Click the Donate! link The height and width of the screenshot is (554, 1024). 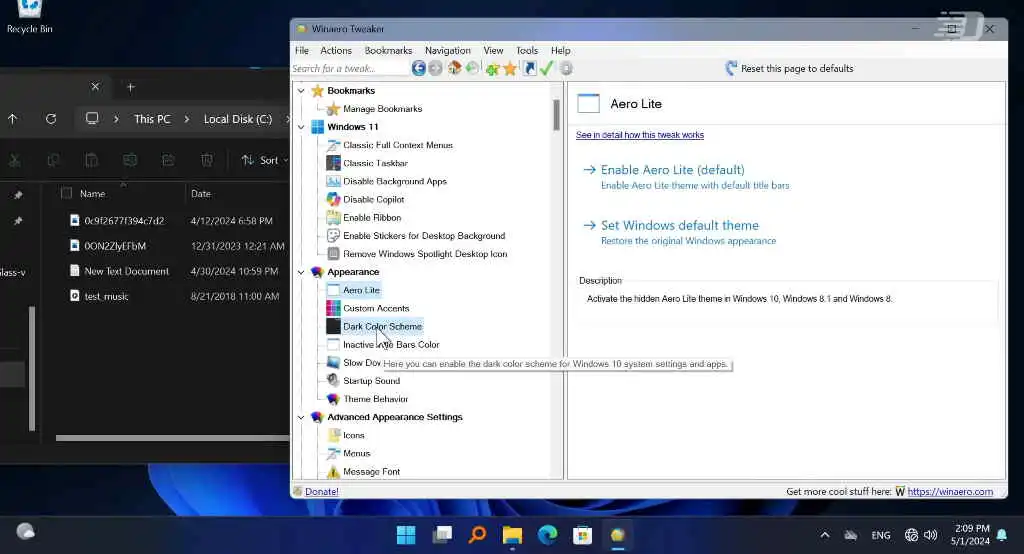click(x=321, y=491)
